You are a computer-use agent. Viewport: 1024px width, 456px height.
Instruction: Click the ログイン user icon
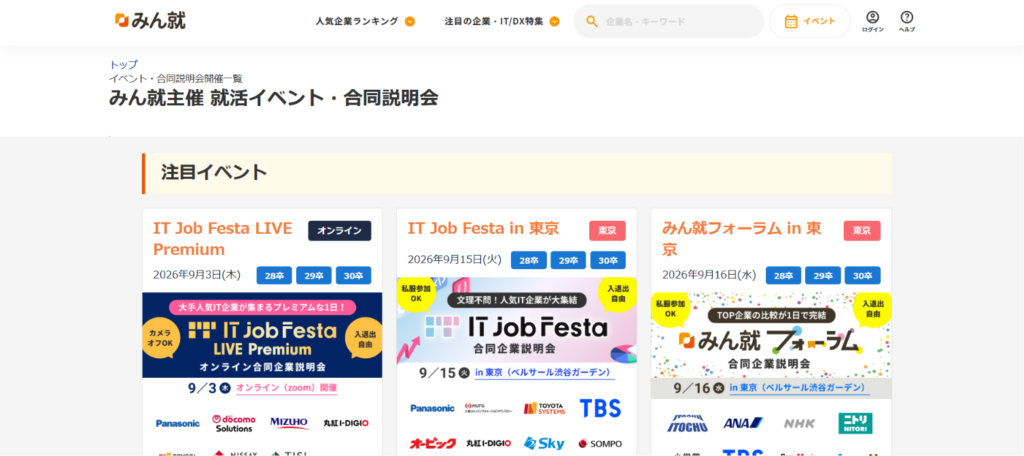pos(872,21)
